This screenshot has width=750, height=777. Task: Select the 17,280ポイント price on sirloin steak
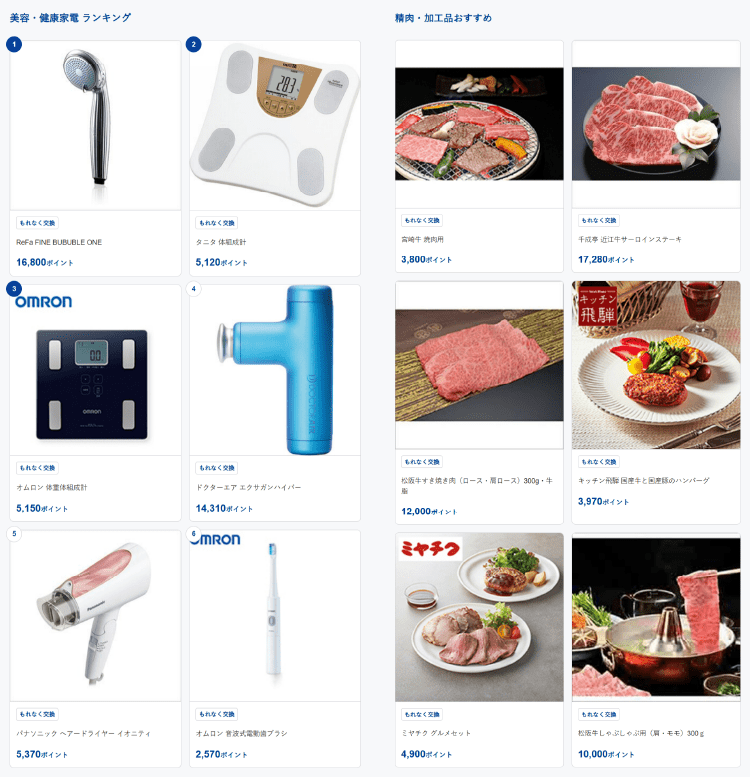(x=606, y=259)
